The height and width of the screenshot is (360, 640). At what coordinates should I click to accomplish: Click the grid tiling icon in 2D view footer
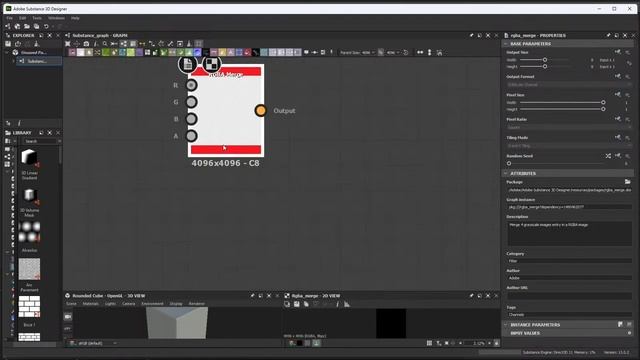coord(429,343)
